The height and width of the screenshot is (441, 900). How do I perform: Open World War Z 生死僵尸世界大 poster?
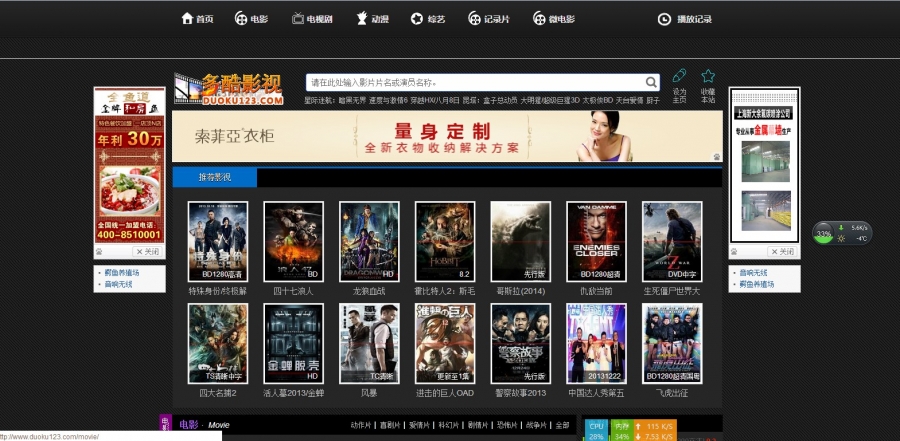point(672,241)
